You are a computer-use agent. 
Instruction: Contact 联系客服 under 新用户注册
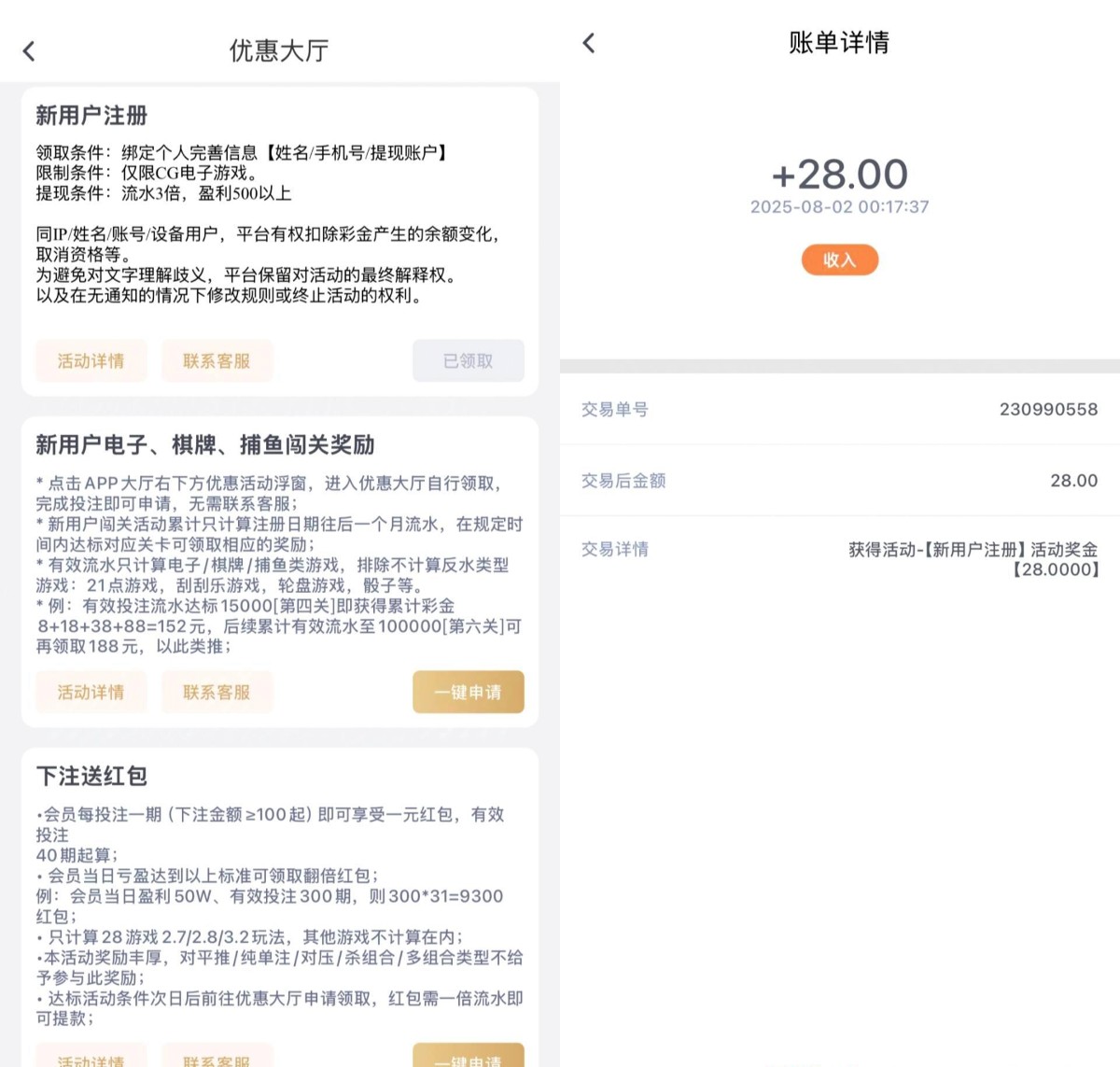pyautogui.click(x=217, y=360)
